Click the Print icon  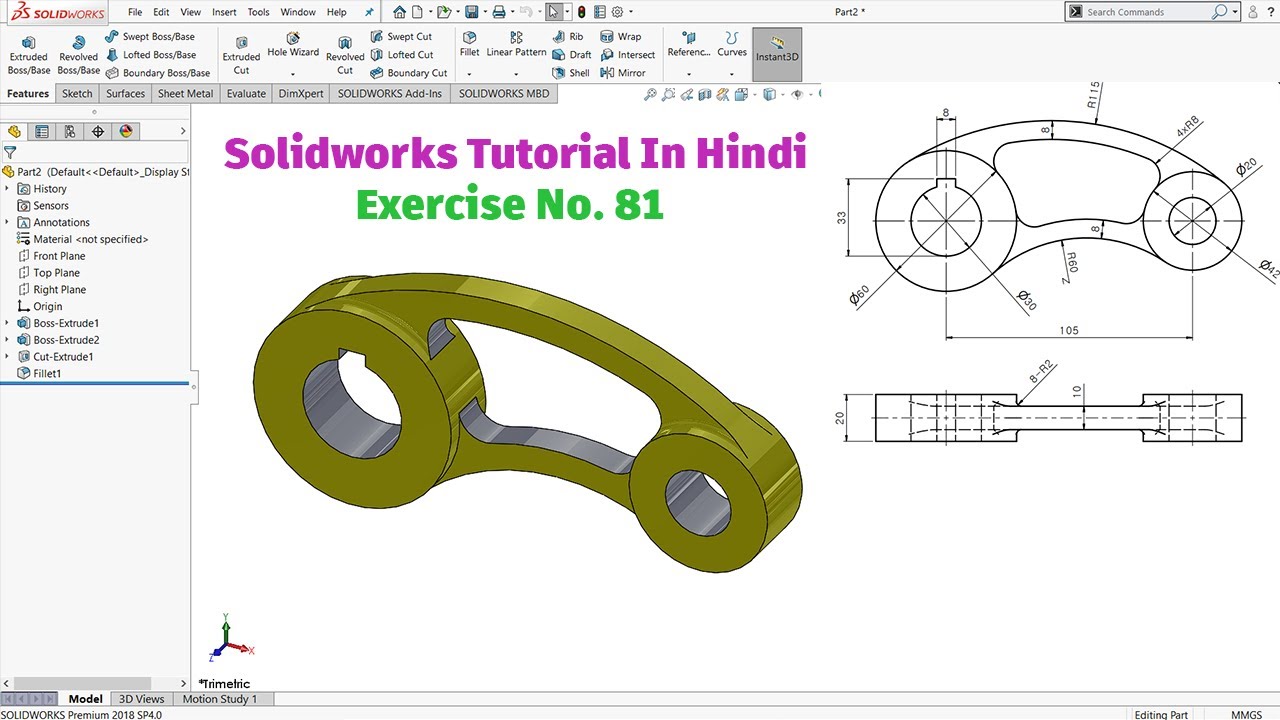click(499, 12)
